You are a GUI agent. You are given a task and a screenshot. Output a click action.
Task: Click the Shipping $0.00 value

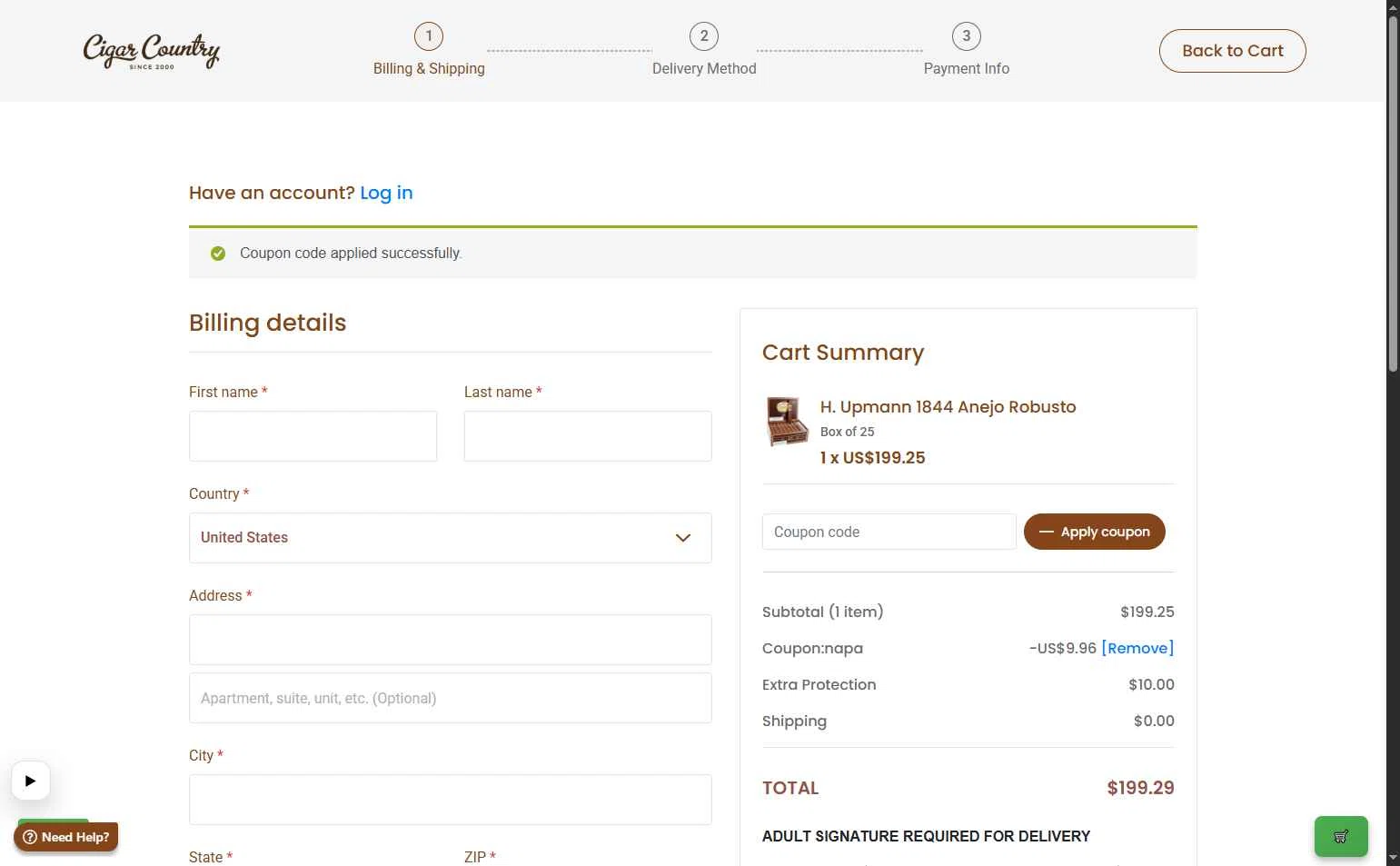click(1154, 721)
